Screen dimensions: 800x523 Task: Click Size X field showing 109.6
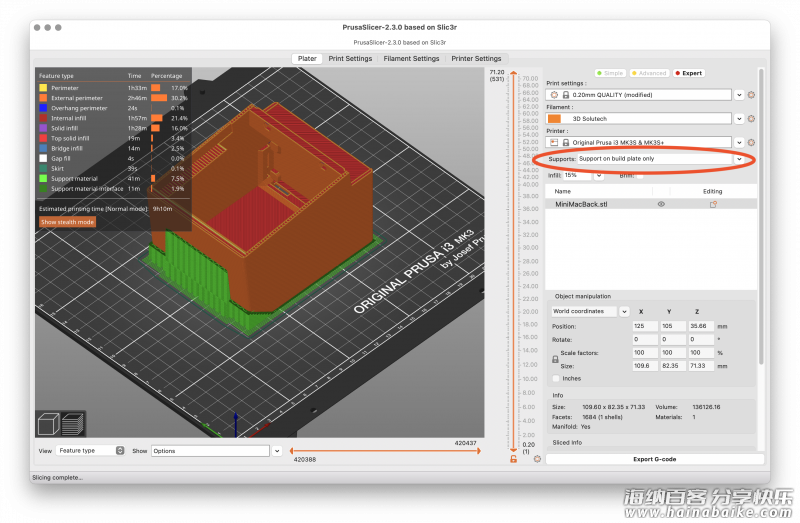click(x=645, y=366)
